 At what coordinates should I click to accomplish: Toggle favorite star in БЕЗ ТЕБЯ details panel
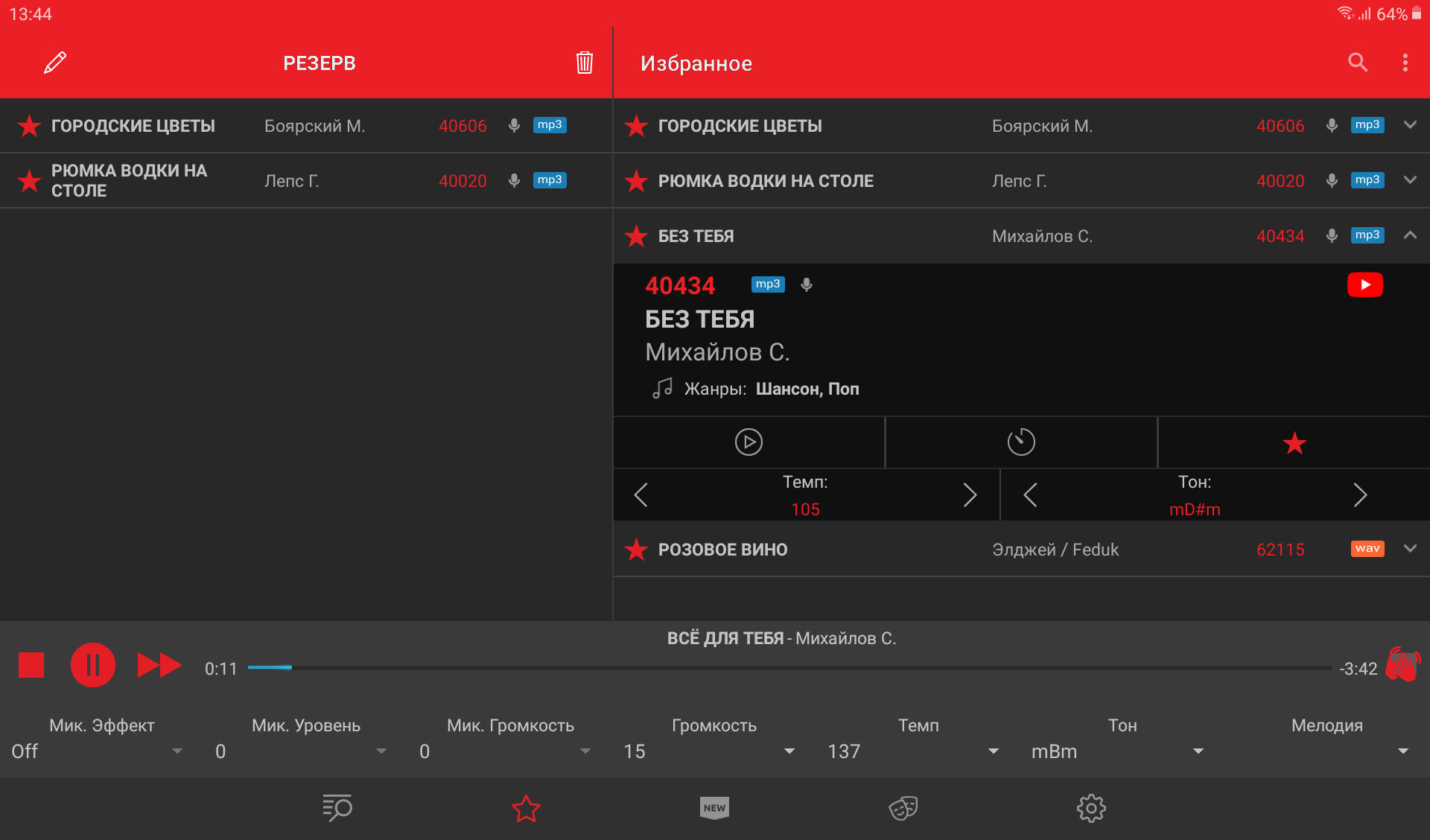coord(1294,443)
